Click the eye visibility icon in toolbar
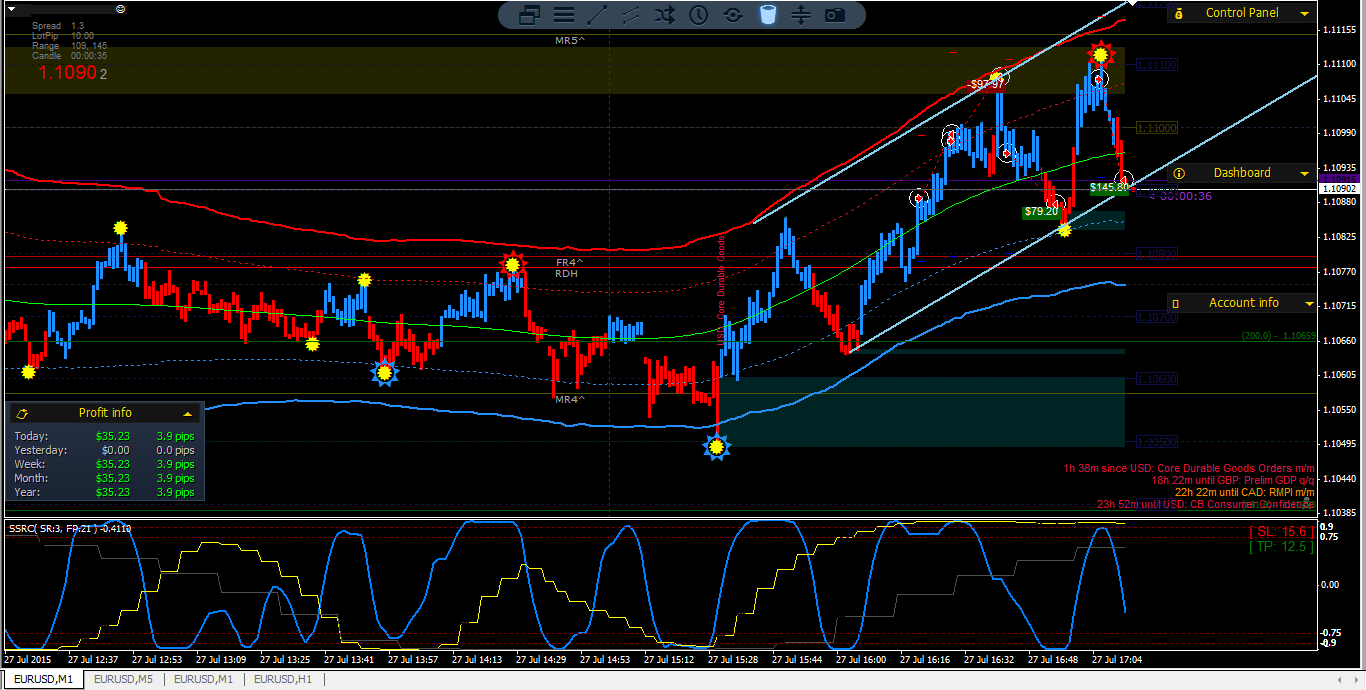 point(733,15)
